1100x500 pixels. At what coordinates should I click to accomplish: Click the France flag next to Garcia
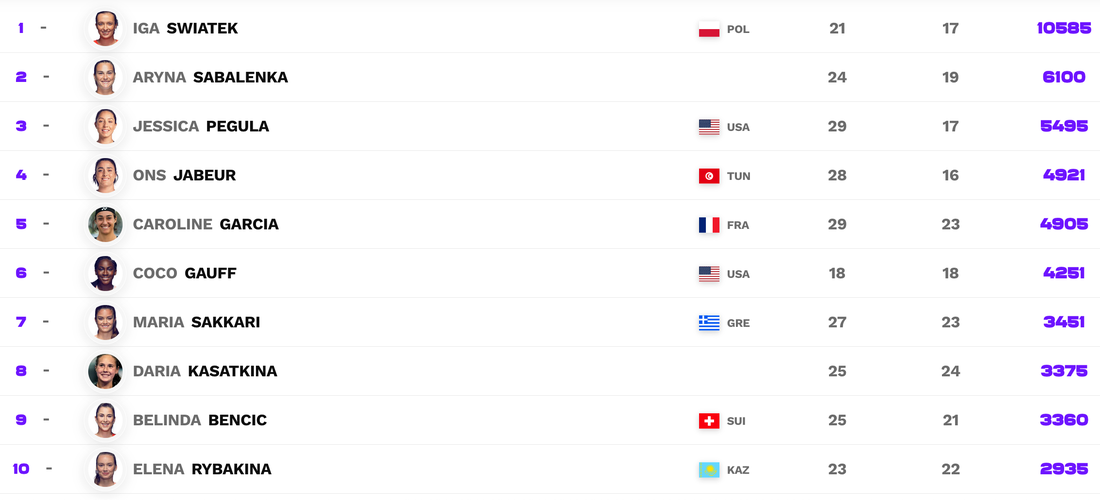[x=709, y=225]
